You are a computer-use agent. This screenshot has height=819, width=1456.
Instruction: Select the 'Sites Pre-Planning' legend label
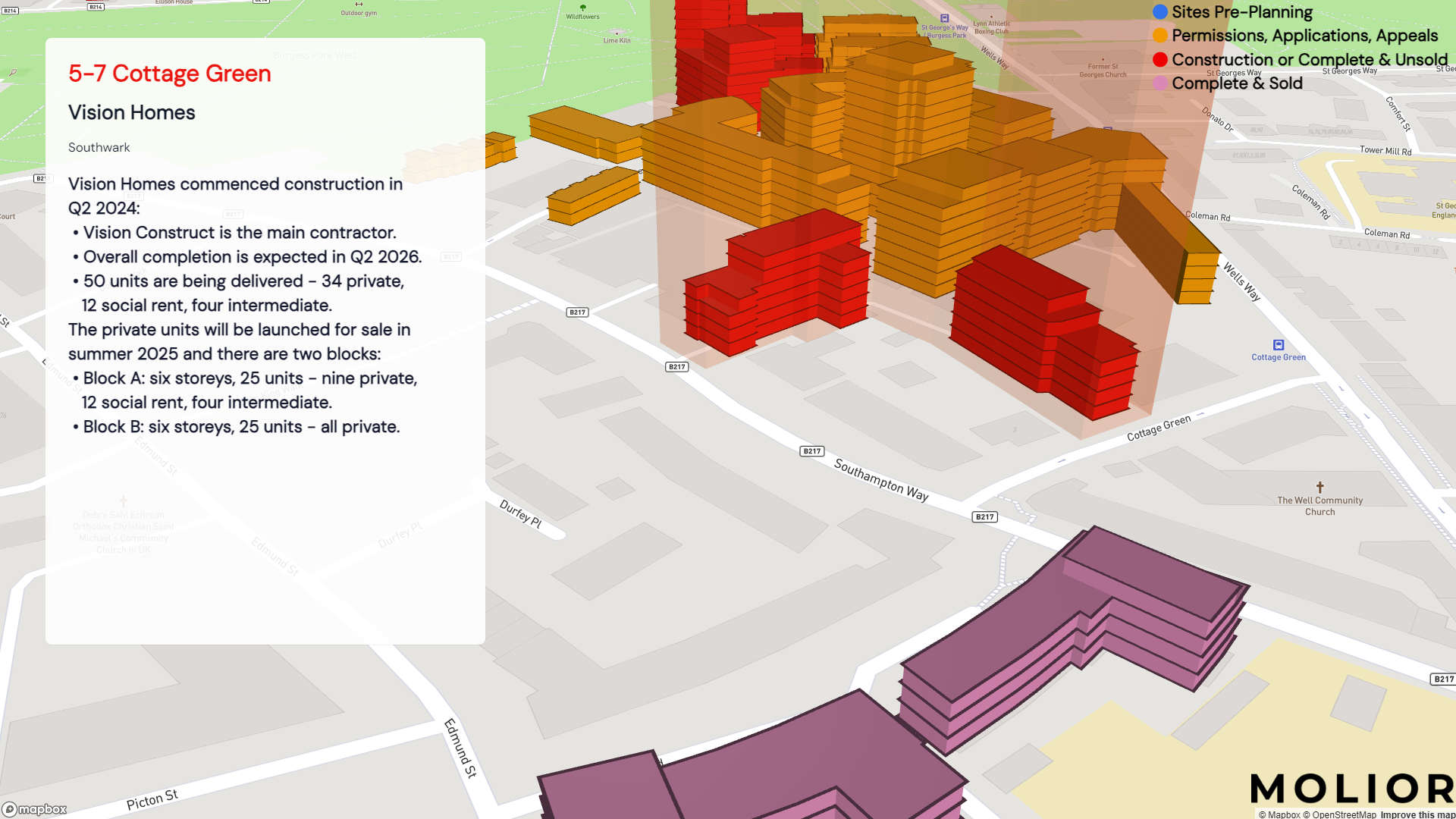(x=1241, y=12)
